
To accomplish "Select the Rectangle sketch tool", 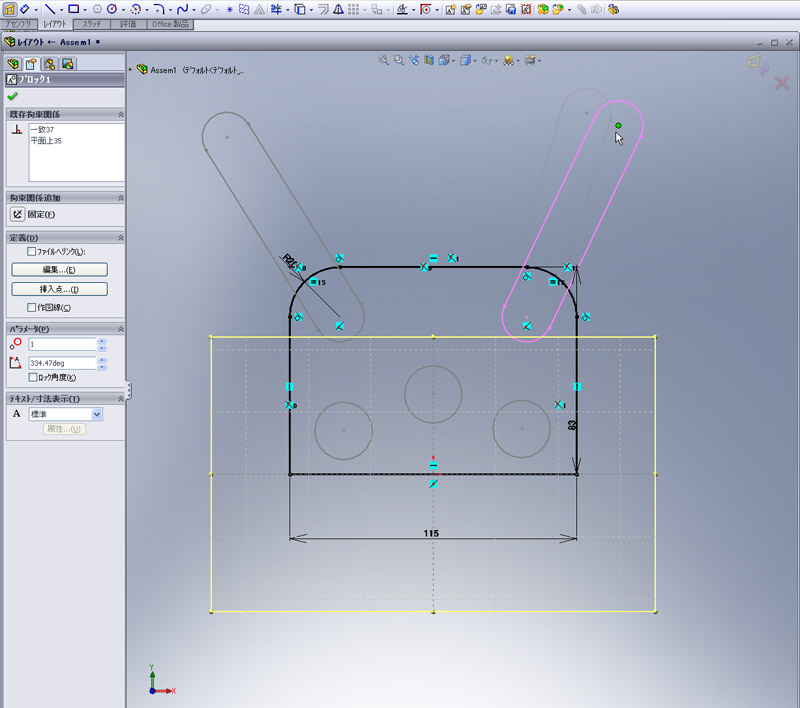I will (x=73, y=9).
